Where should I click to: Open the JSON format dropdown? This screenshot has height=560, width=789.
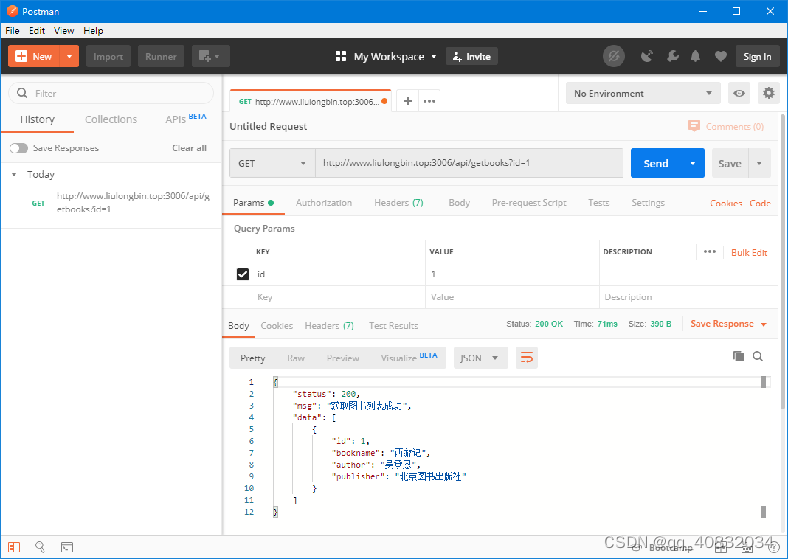click(480, 358)
